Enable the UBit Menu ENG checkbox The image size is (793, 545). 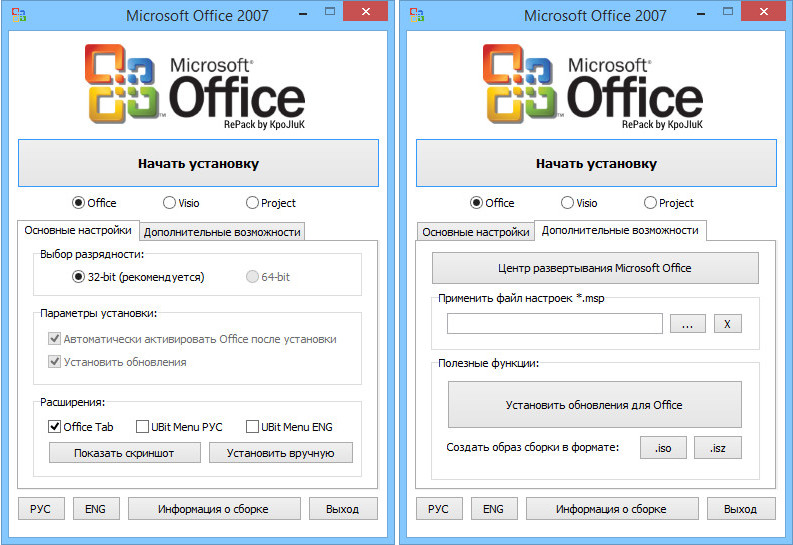(x=252, y=427)
